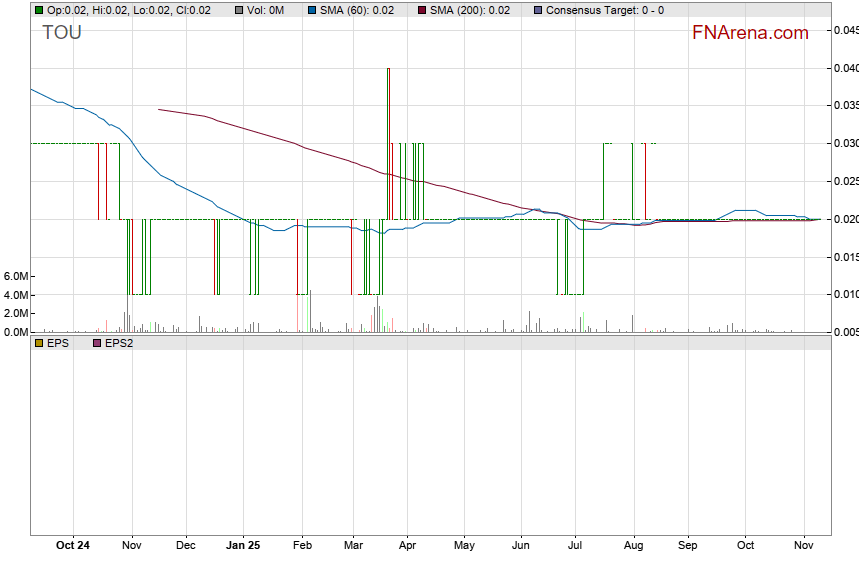Image resolution: width=859 pixels, height=566 pixels.
Task: Click the blue SMA (60) legend square
Action: coord(311,10)
